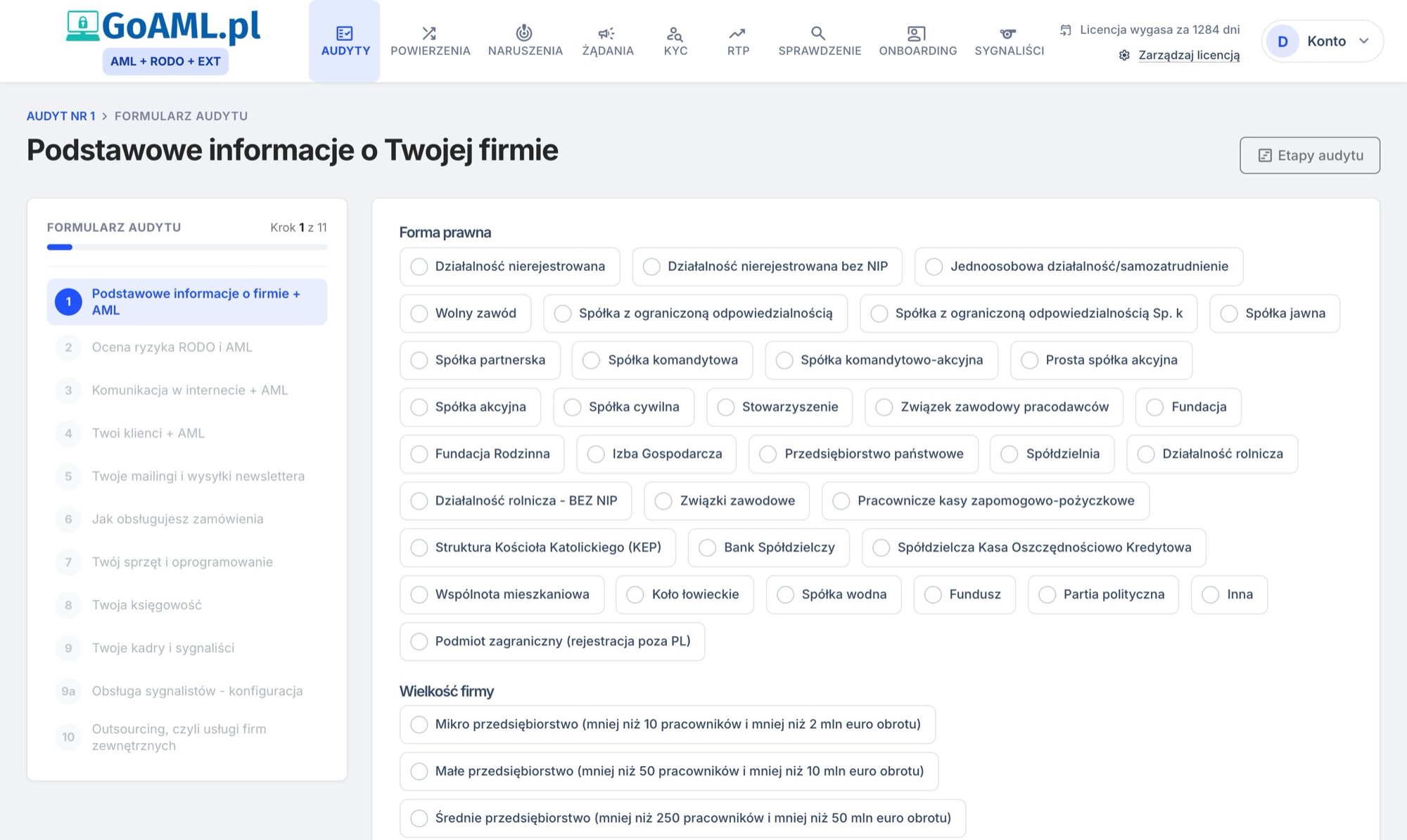
Task: Go to step 4 Twoi klienci + AML
Action: point(187,433)
